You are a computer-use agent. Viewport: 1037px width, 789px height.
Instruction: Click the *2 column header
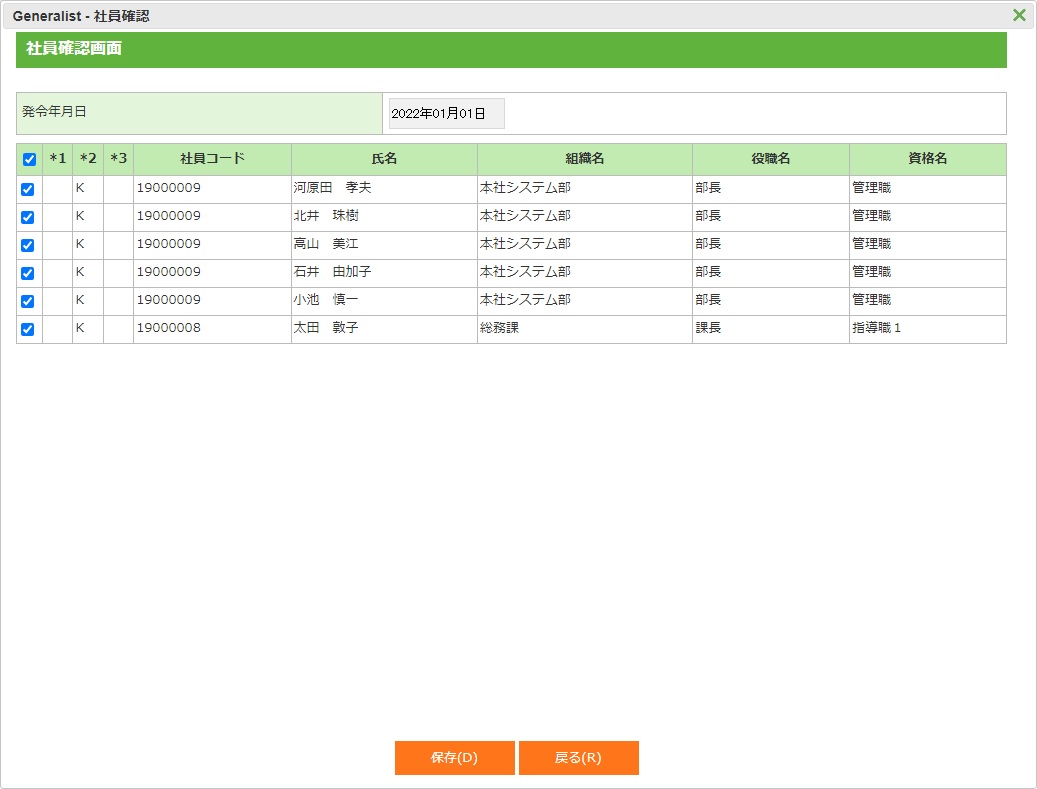coord(88,159)
